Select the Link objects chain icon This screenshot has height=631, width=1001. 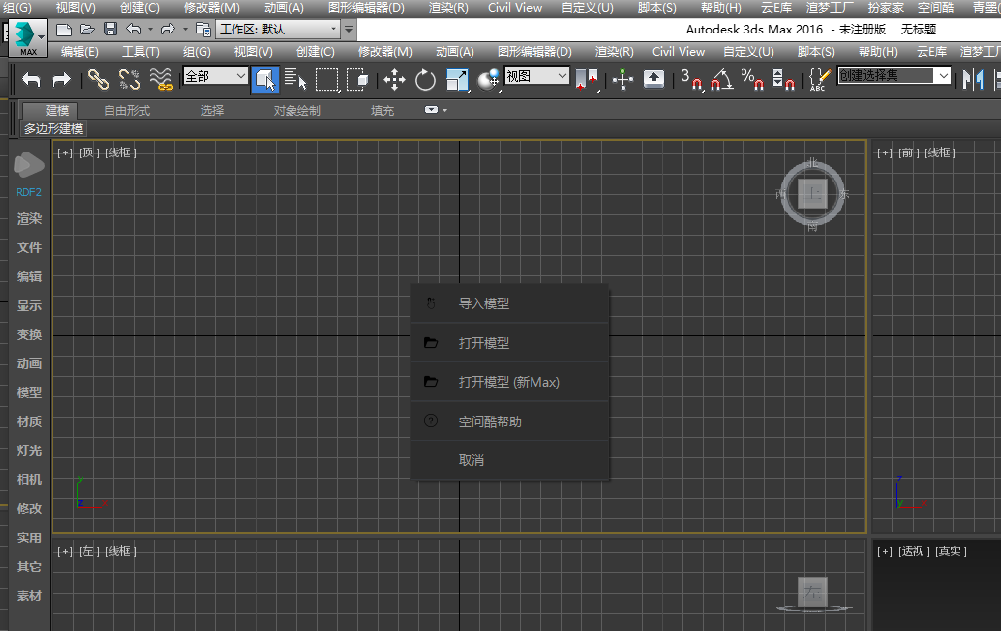[x=98, y=79]
